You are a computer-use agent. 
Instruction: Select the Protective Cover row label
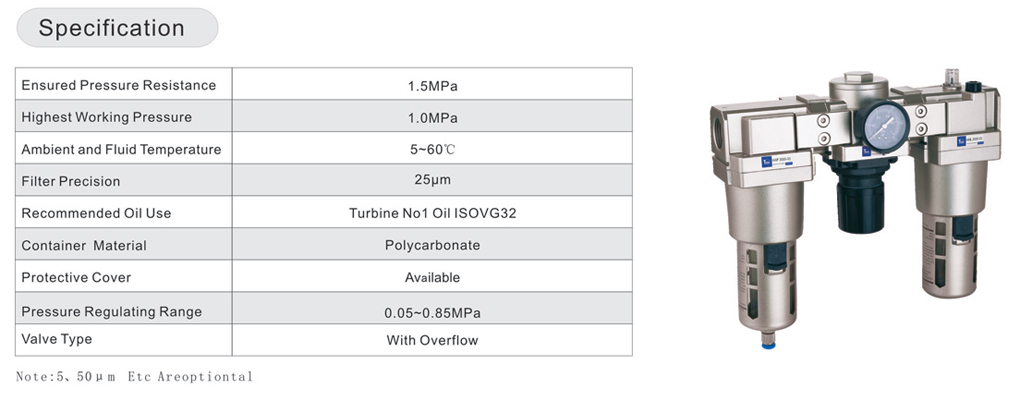click(x=76, y=277)
